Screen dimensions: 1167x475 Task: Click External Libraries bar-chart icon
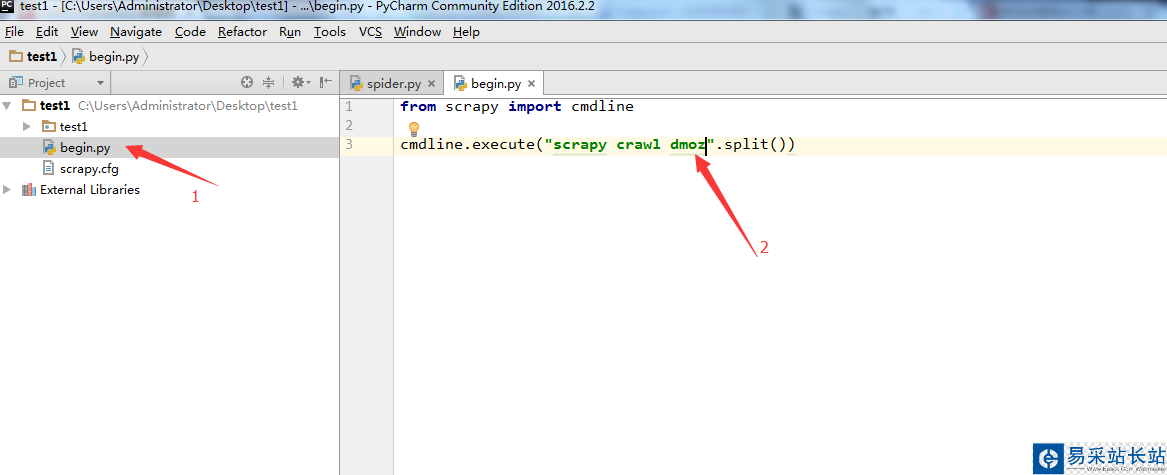29,190
